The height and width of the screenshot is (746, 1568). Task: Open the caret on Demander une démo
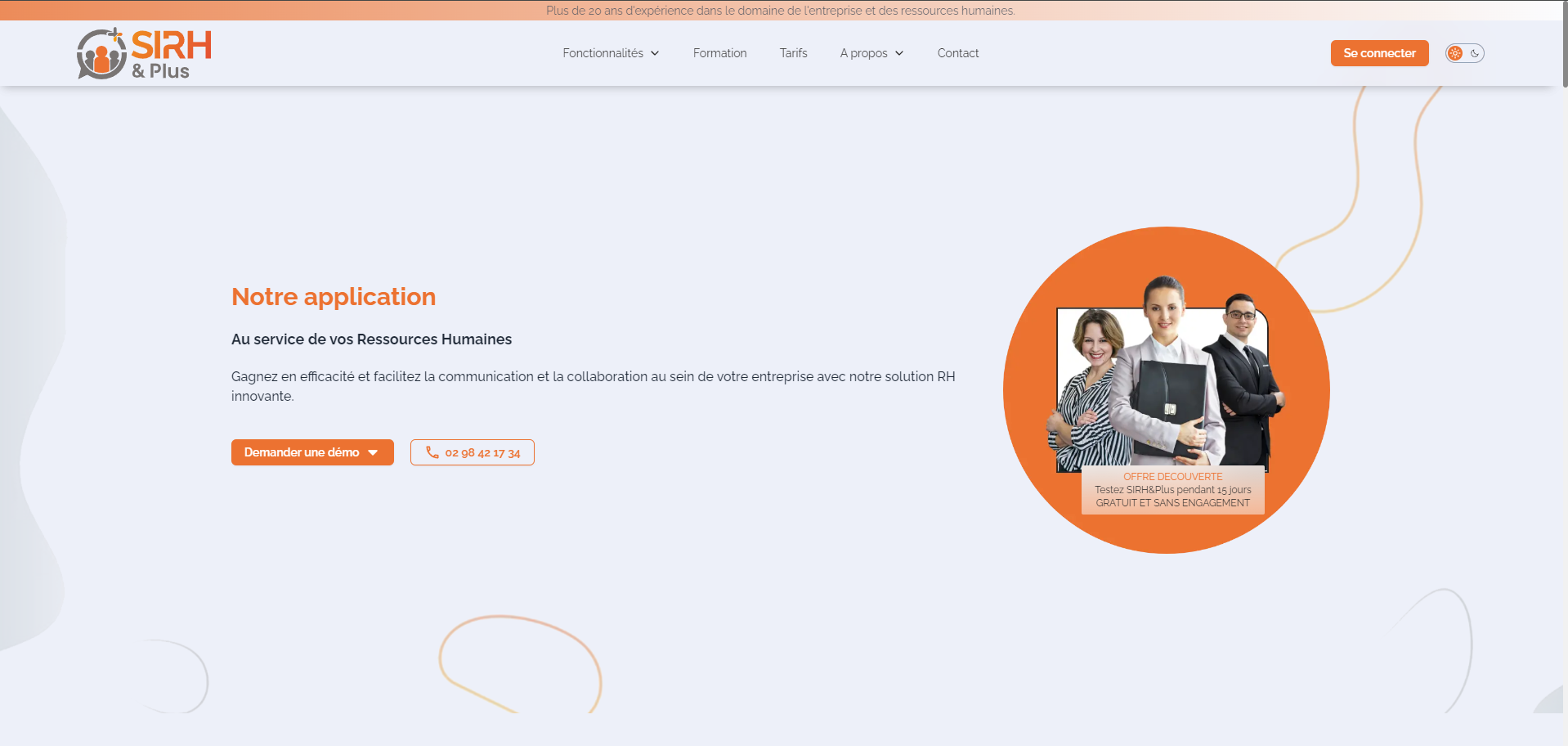pos(374,452)
